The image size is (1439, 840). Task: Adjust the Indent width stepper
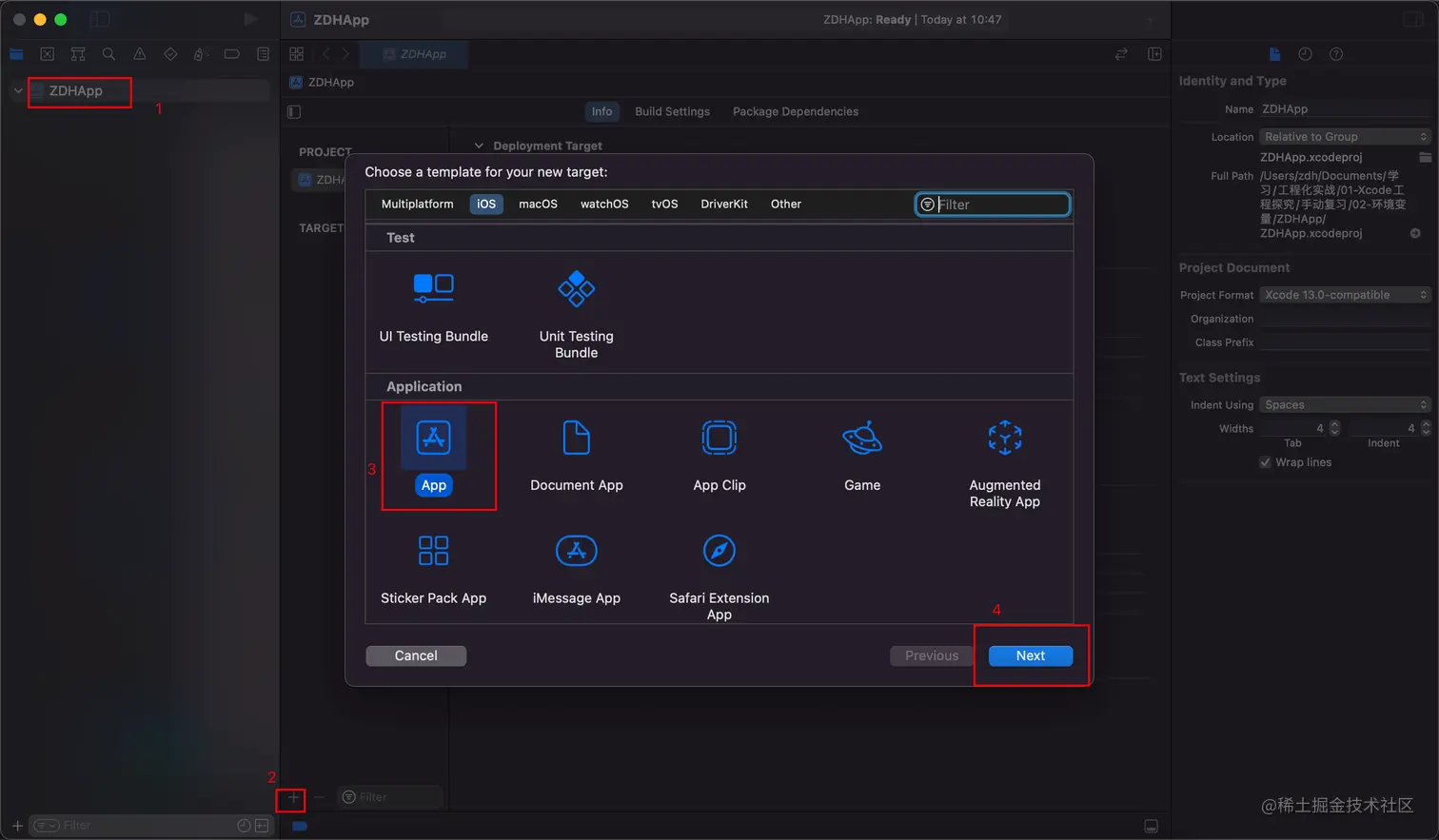click(x=1426, y=428)
